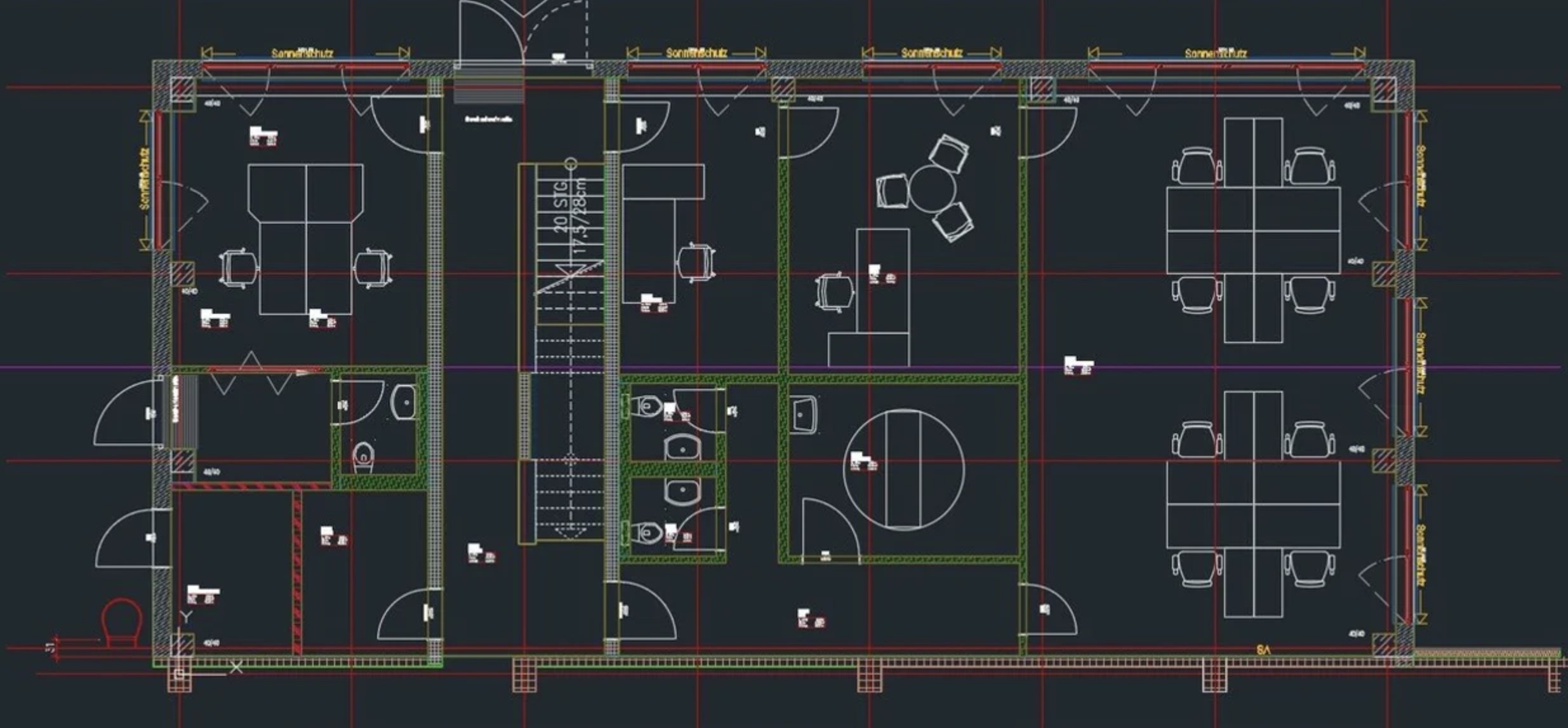The image size is (1568, 728).
Task: Click the square sink beside the round table room
Action: [804, 414]
